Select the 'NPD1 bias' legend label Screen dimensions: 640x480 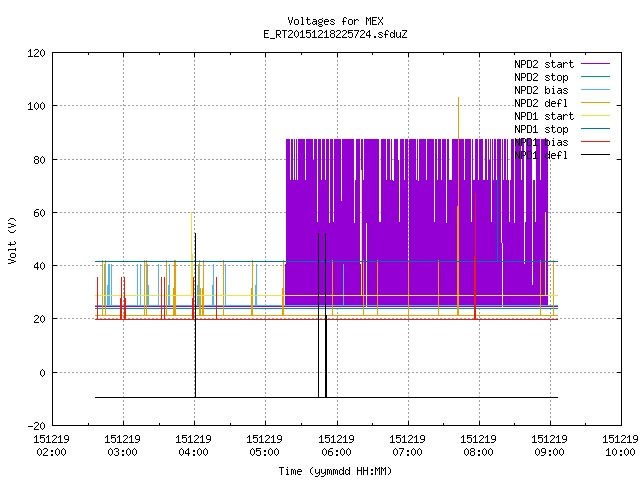tap(541, 142)
